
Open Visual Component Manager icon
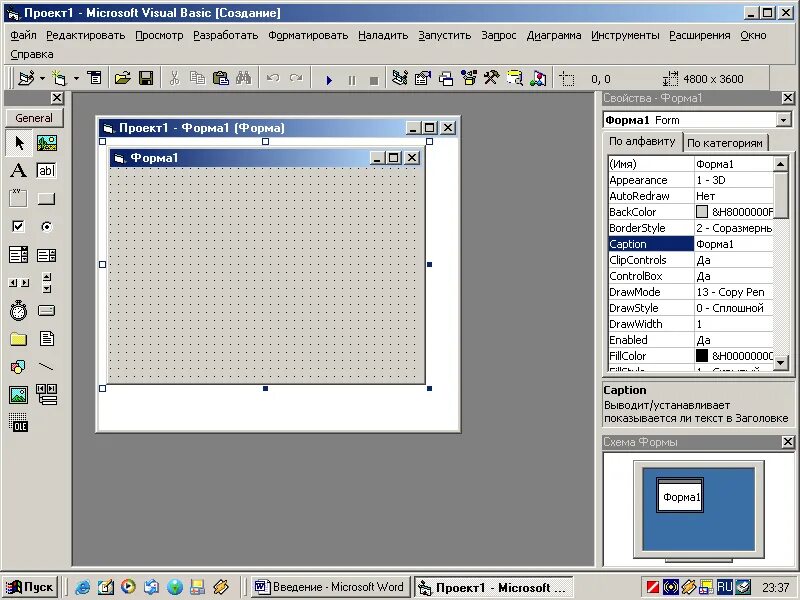click(x=538, y=79)
